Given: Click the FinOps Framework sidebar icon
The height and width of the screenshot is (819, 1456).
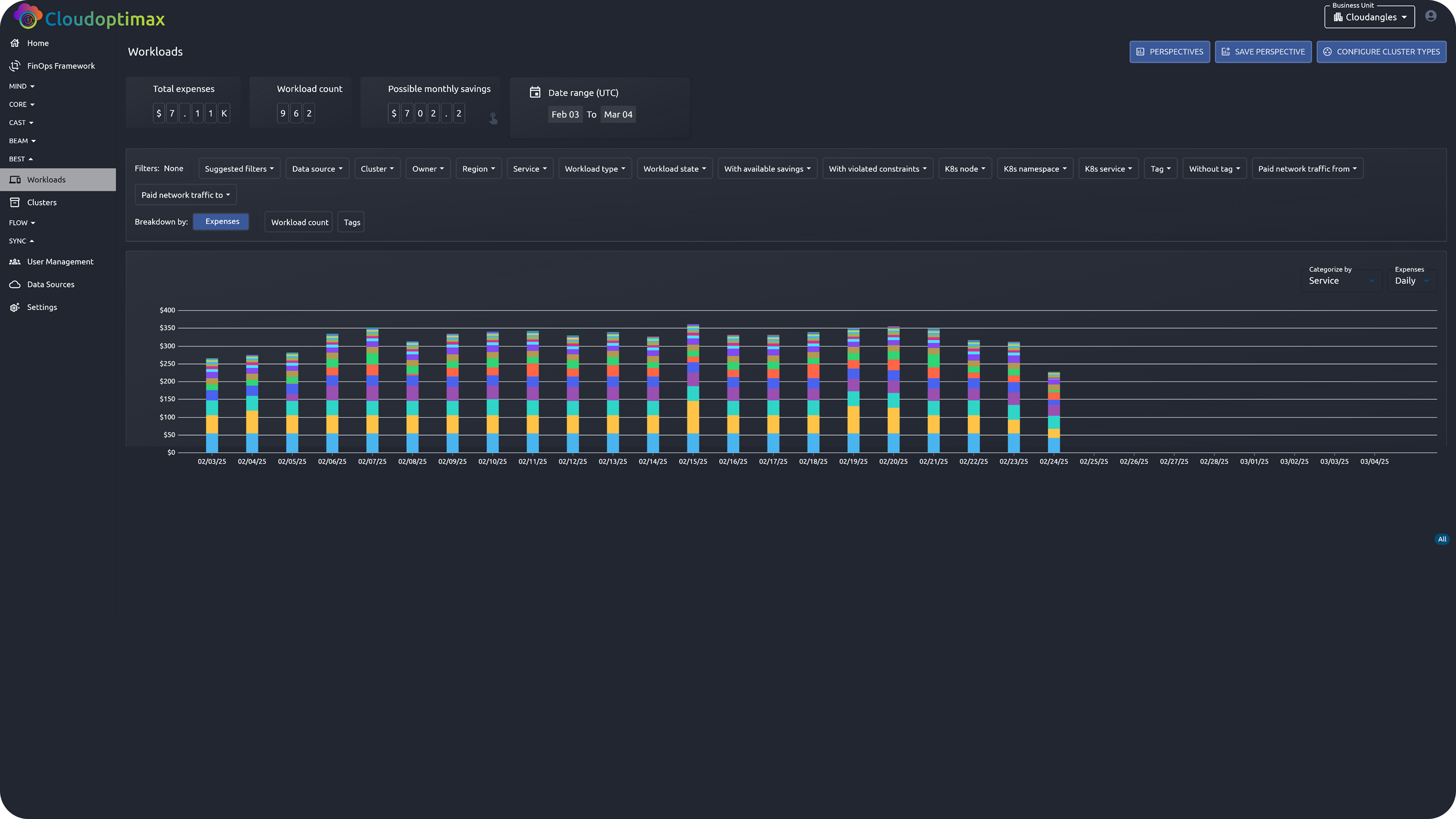Looking at the screenshot, I should point(15,66).
